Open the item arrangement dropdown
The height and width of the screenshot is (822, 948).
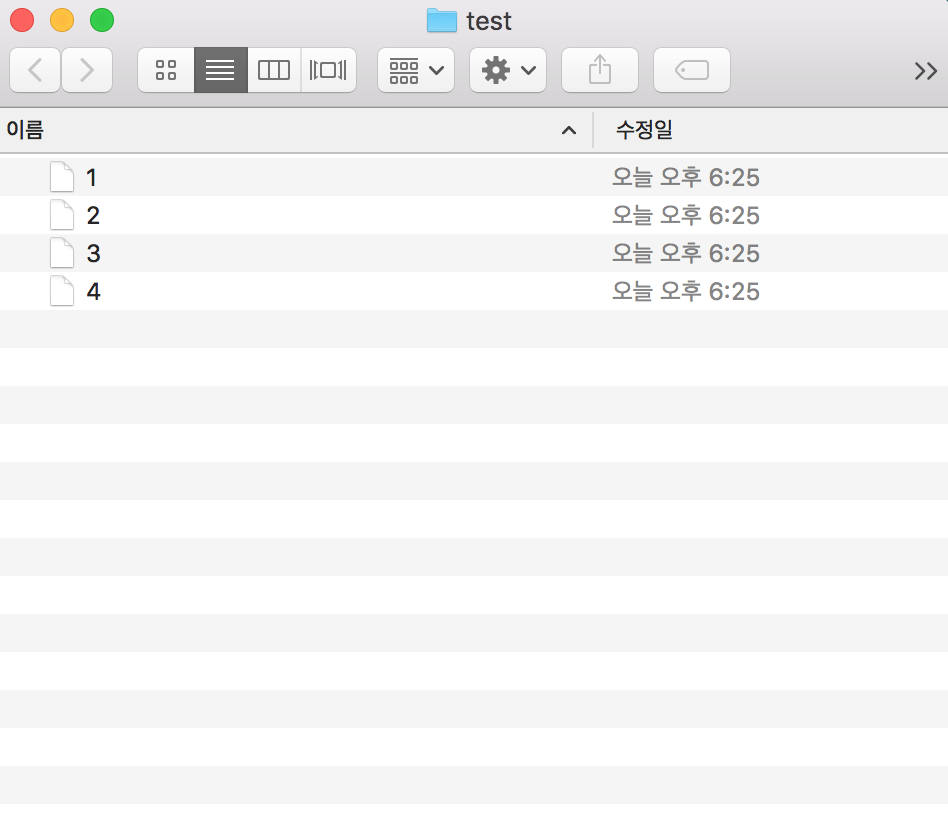click(416, 70)
